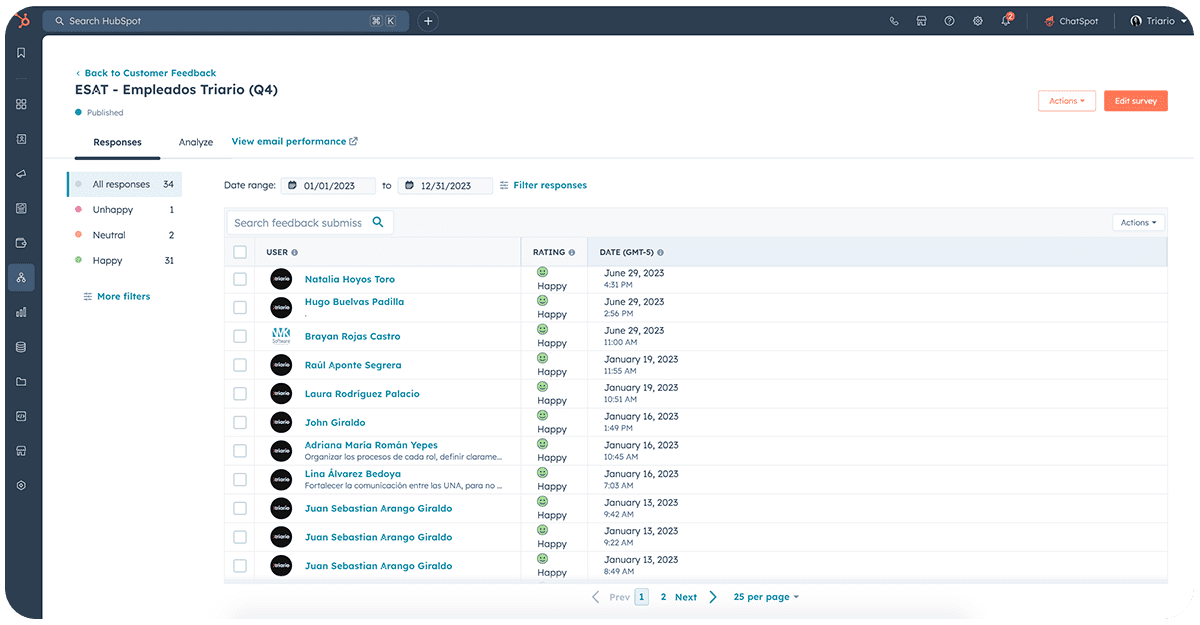Check the John Giraldo row
This screenshot has height=625, width=1200.
point(240,422)
